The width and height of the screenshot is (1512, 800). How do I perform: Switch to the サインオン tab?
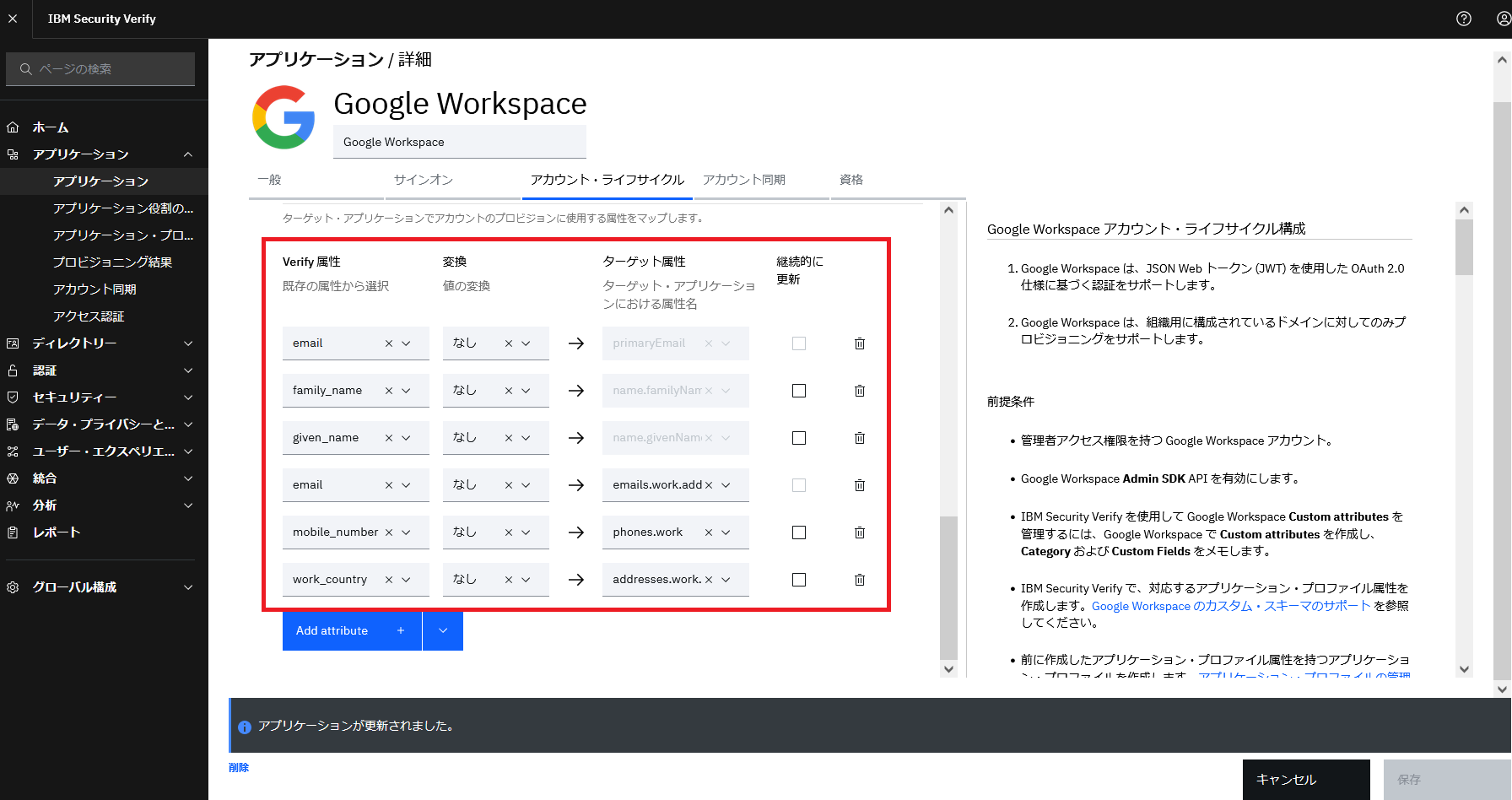[453, 180]
